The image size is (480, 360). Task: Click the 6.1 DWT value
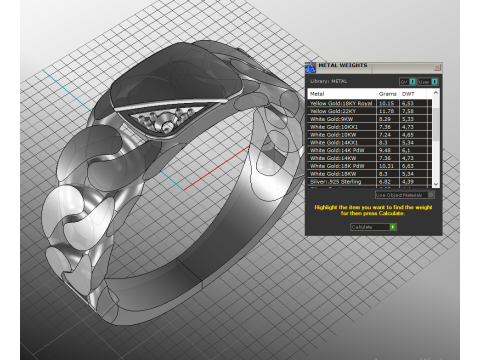tap(406, 150)
